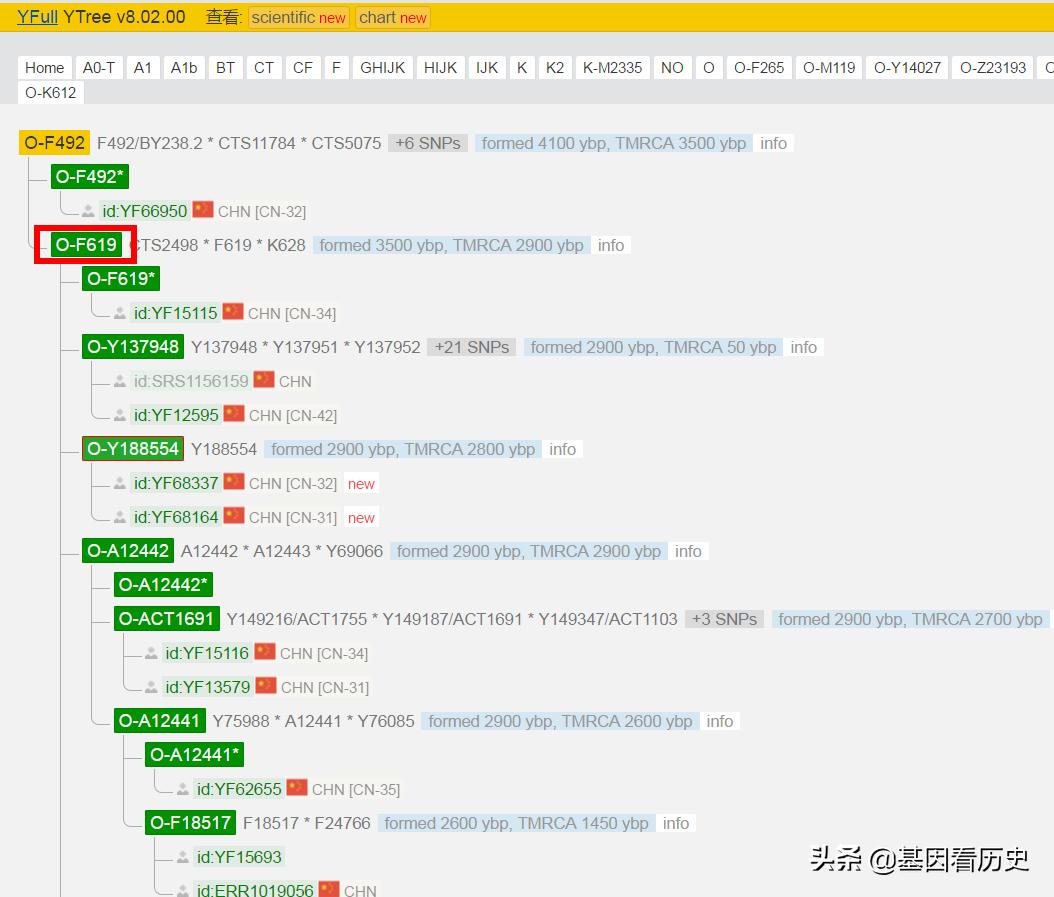Select the O-A12442 branch node

pos(128,550)
